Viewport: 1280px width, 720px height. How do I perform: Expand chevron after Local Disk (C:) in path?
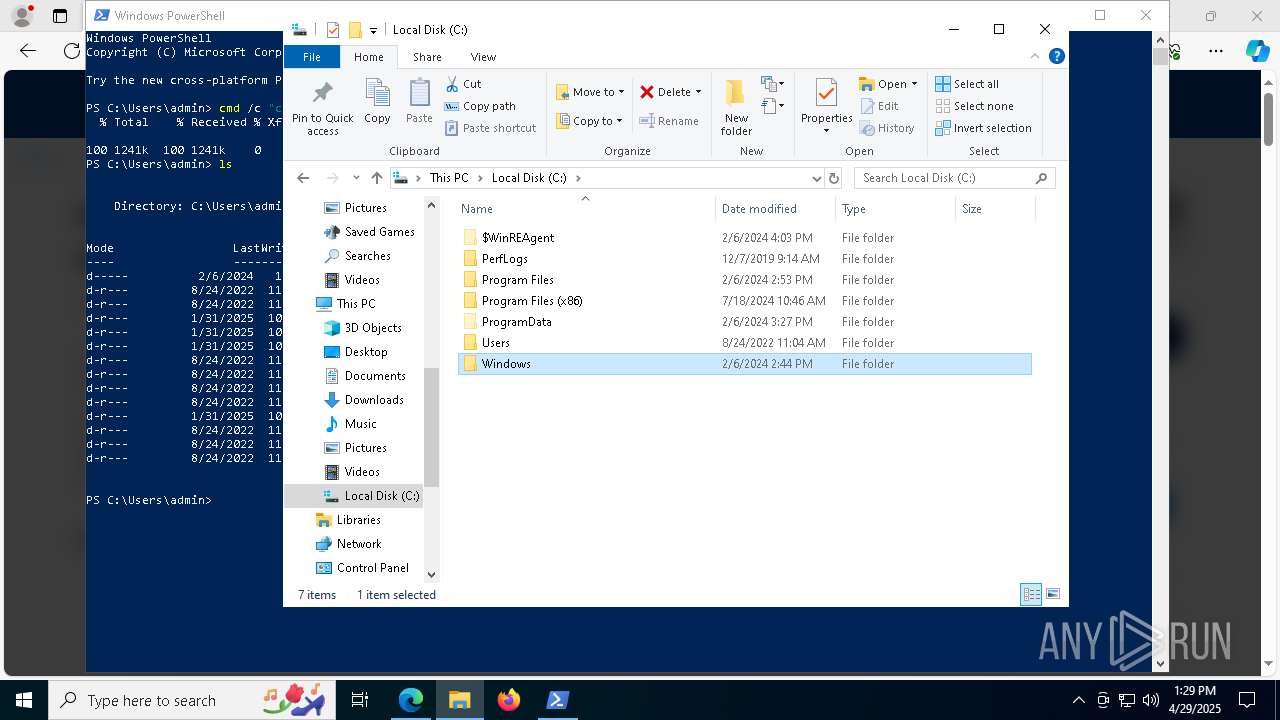click(578, 178)
